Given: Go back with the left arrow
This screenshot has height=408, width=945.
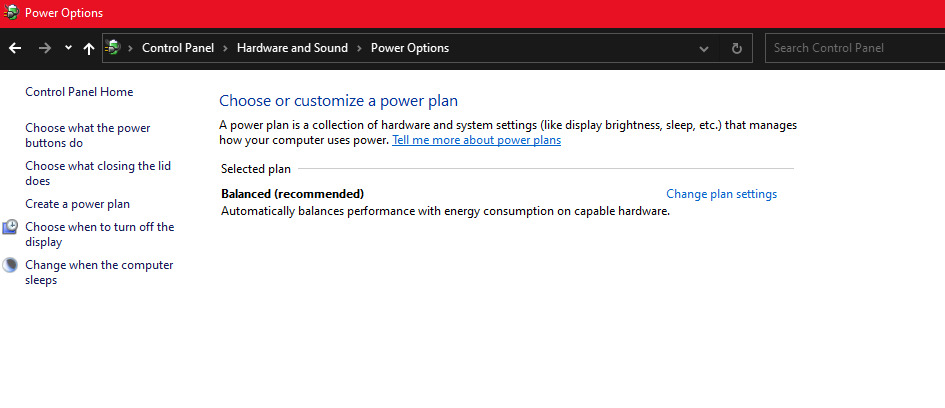Looking at the screenshot, I should coord(15,48).
